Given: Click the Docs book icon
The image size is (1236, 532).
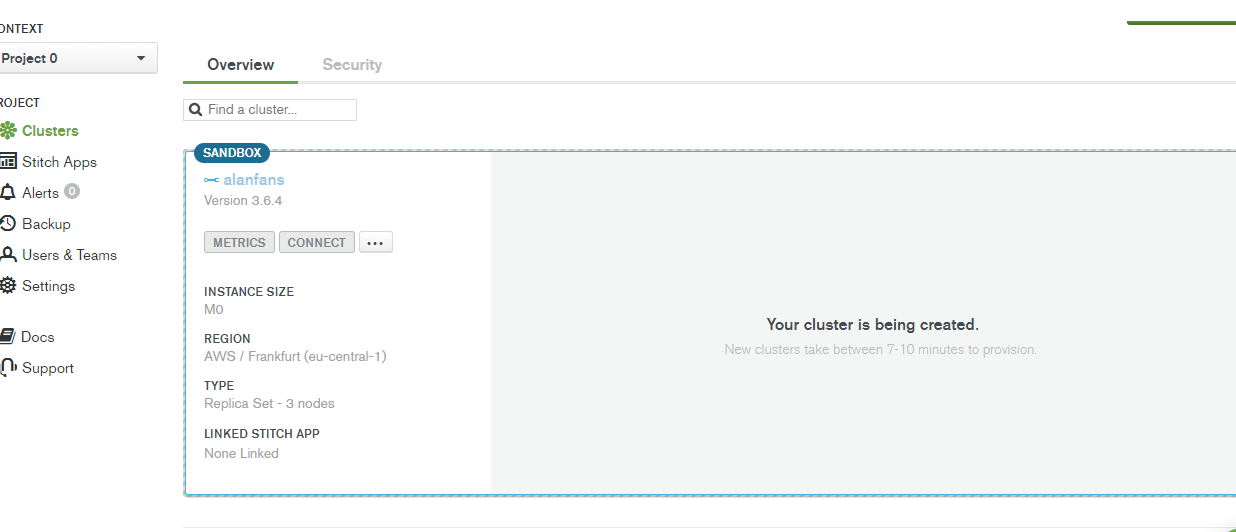Looking at the screenshot, I should click(8, 337).
